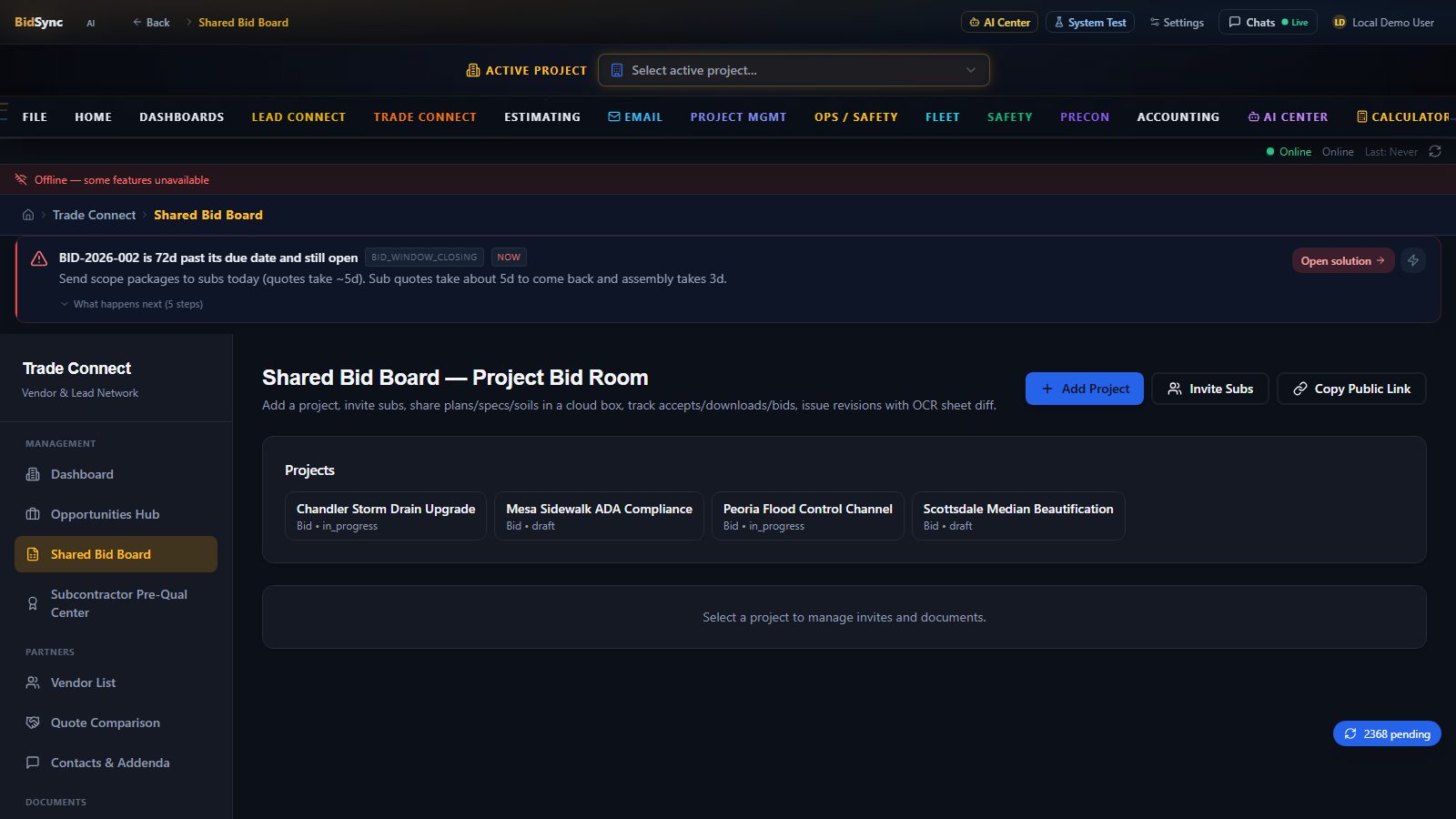The width and height of the screenshot is (1456, 819).
Task: Select the Peoria Flood Control Channel project
Action: (808, 516)
